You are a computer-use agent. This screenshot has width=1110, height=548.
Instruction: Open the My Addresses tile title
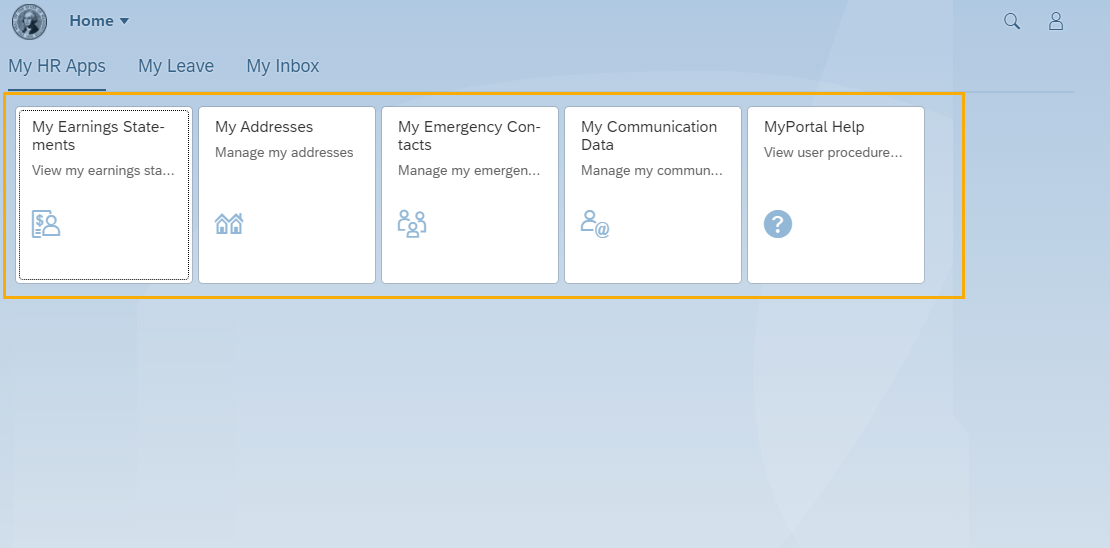[x=264, y=127]
